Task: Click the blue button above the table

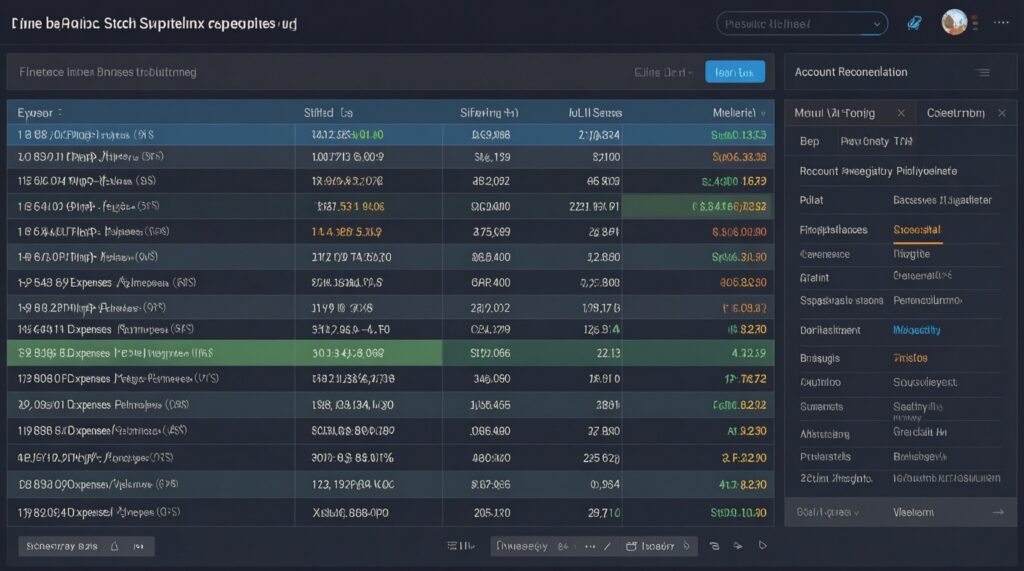Action: point(734,72)
